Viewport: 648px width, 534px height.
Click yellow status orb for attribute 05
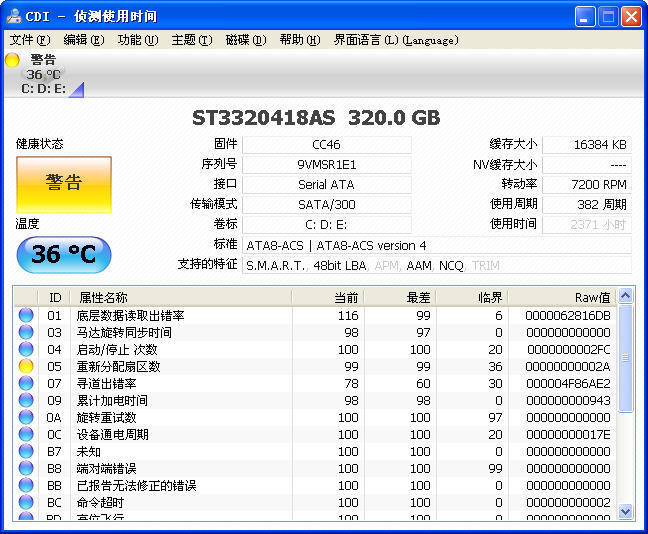point(26,367)
